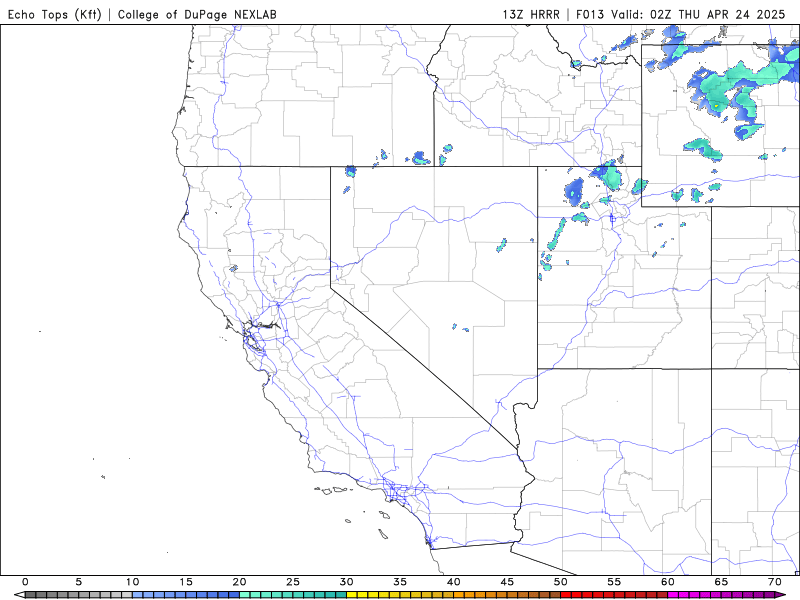Image resolution: width=800 pixels, height=600 pixels.
Task: Select the first yellow swatch in the color bar
Action: (352, 595)
